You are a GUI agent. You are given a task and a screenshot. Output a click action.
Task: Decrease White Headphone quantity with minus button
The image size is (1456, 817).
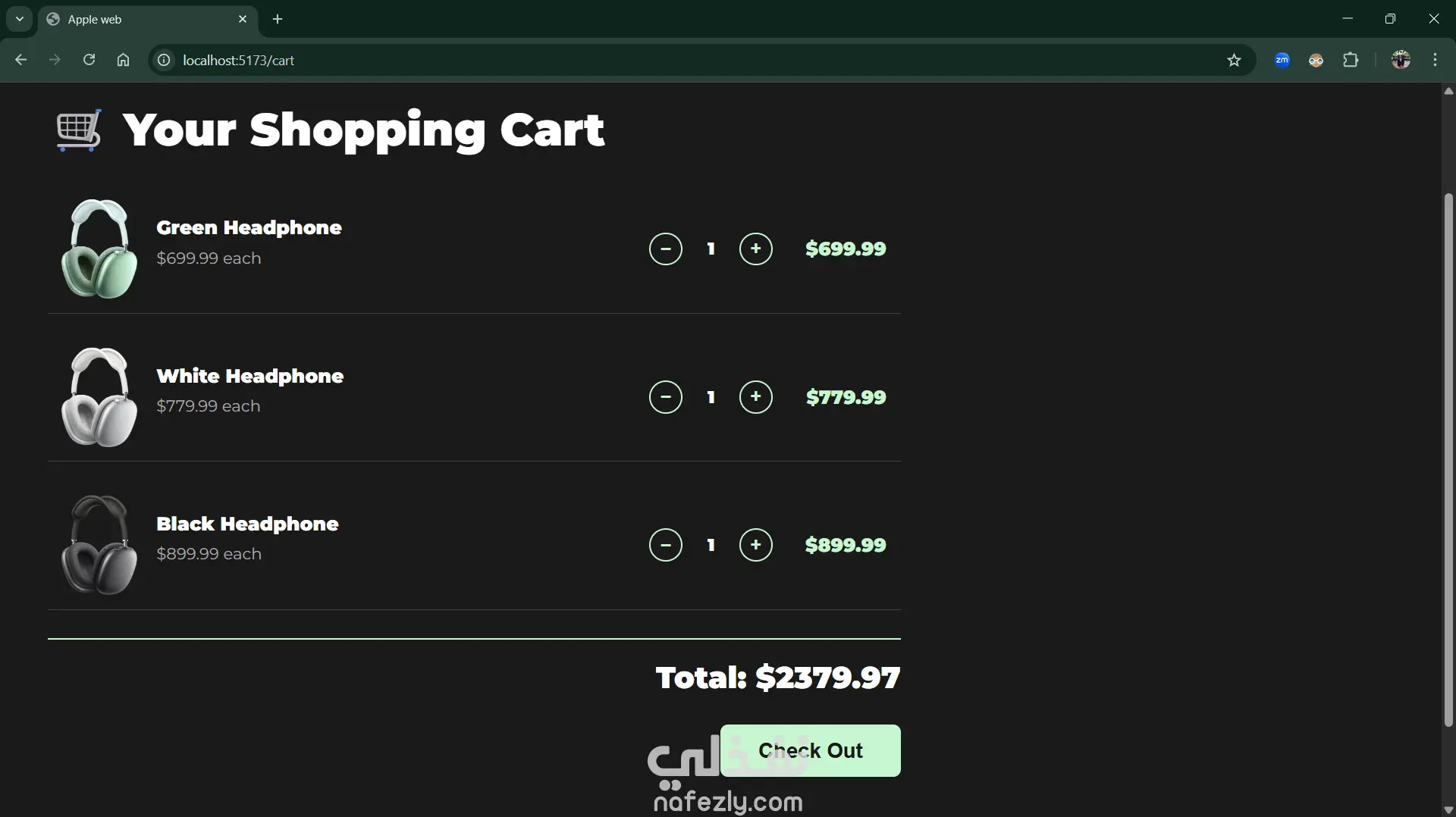click(665, 397)
